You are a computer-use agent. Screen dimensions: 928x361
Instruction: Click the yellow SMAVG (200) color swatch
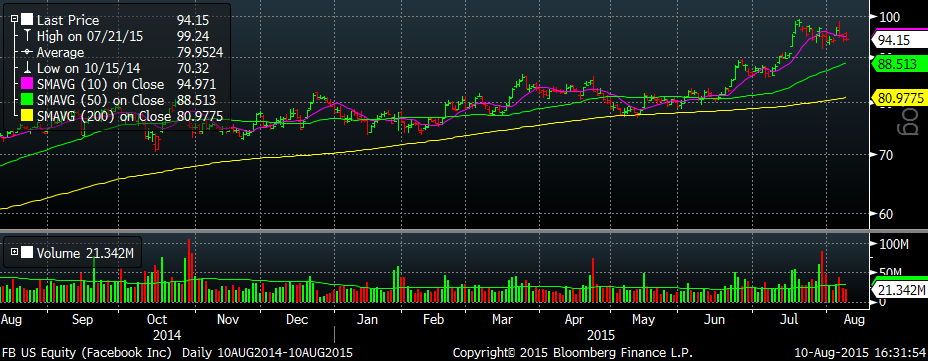[x=28, y=116]
